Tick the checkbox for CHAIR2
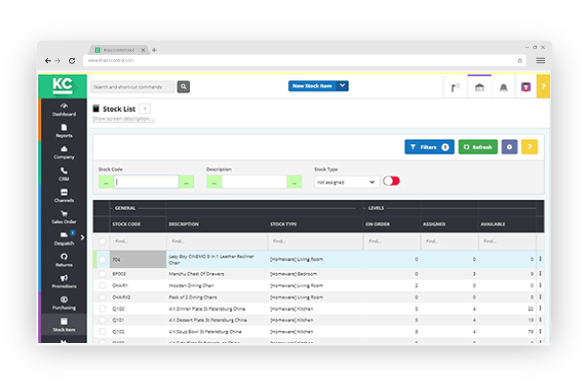Image resolution: width=588 pixels, height=382 pixels. [x=102, y=297]
